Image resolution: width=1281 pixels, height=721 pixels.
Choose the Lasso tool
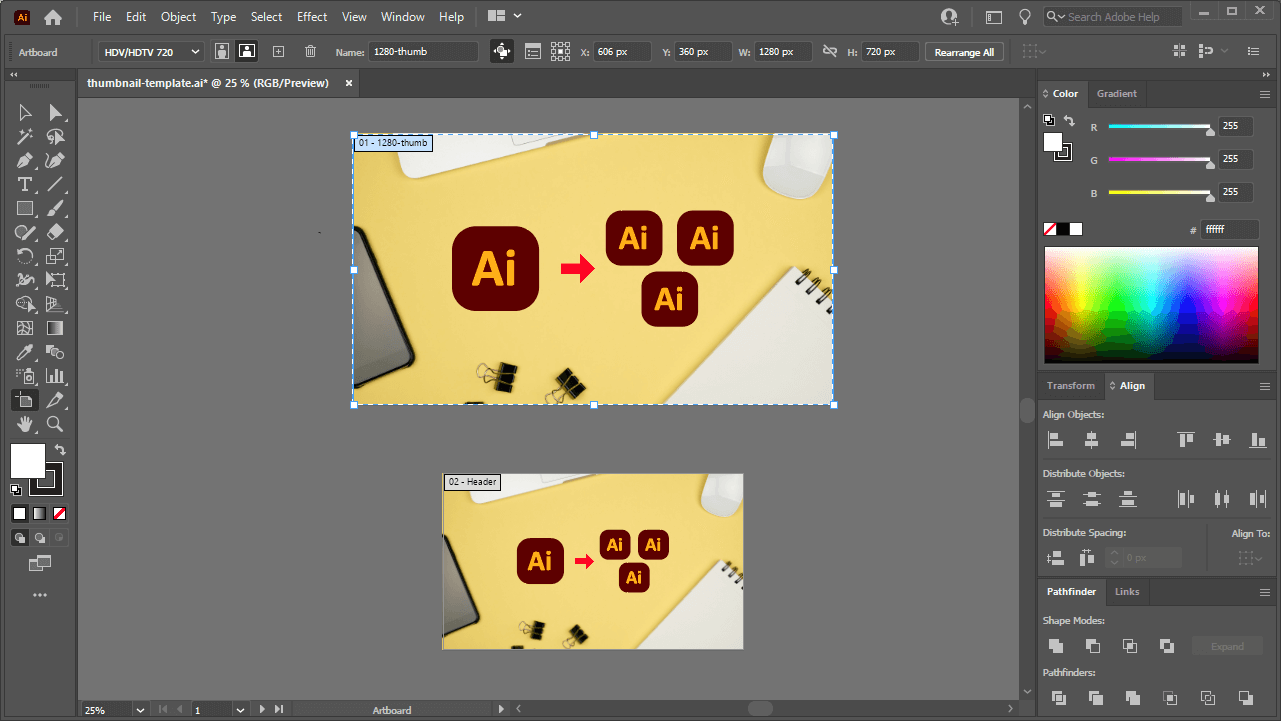pyautogui.click(x=56, y=136)
